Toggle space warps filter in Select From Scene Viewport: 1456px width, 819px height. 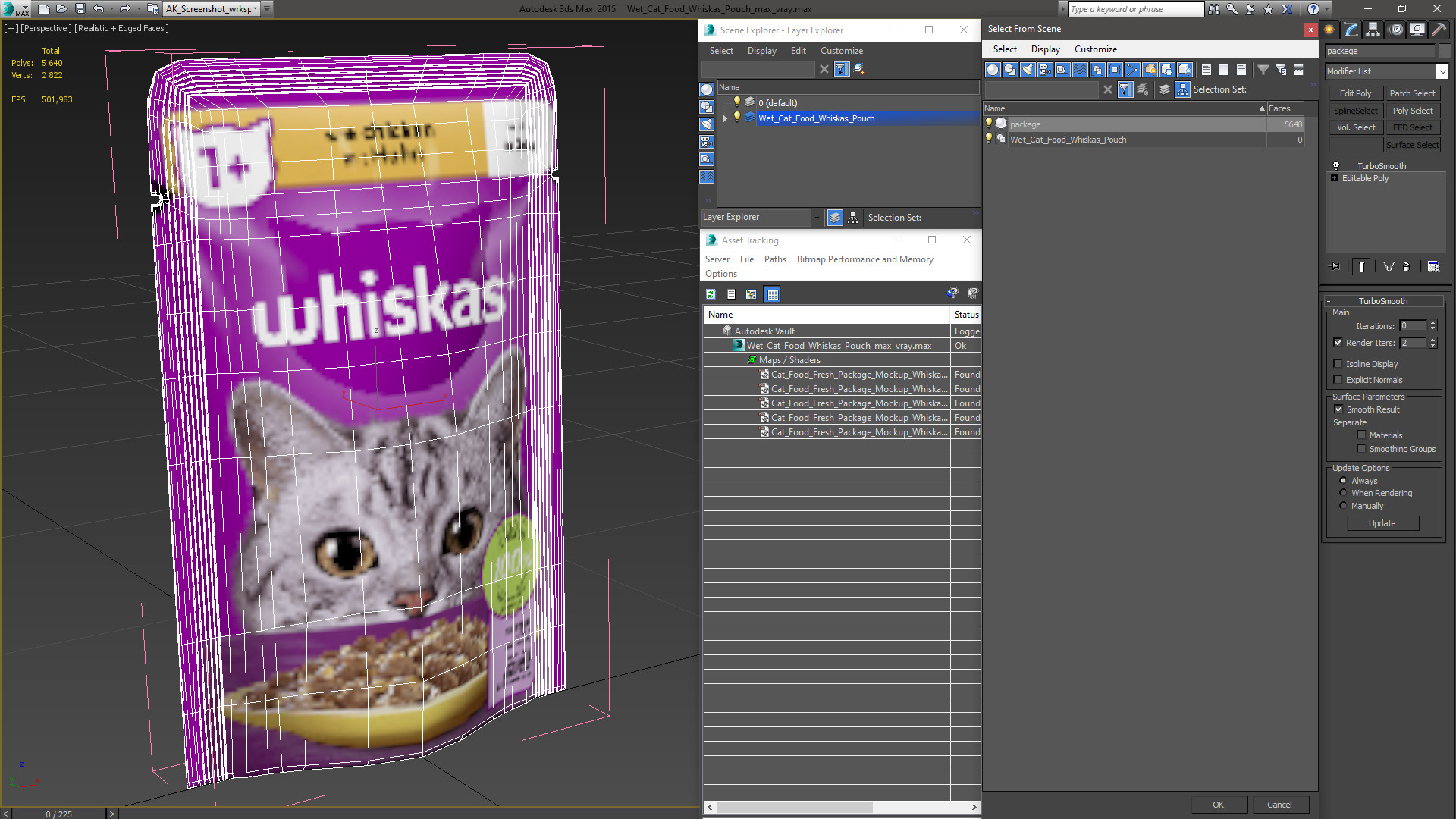click(1080, 70)
